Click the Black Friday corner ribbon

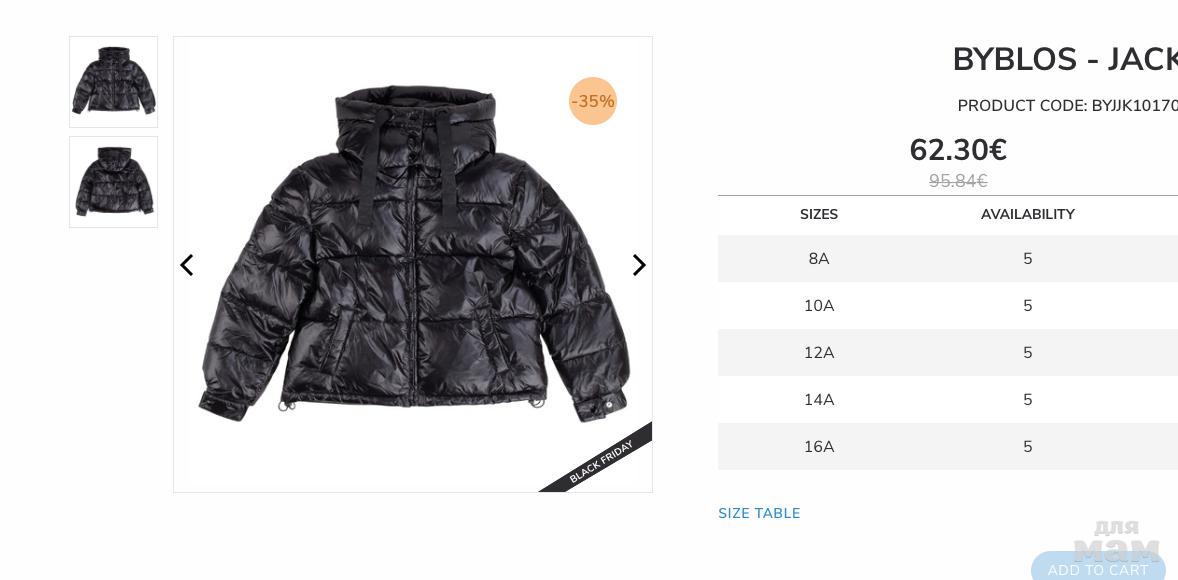(600, 461)
